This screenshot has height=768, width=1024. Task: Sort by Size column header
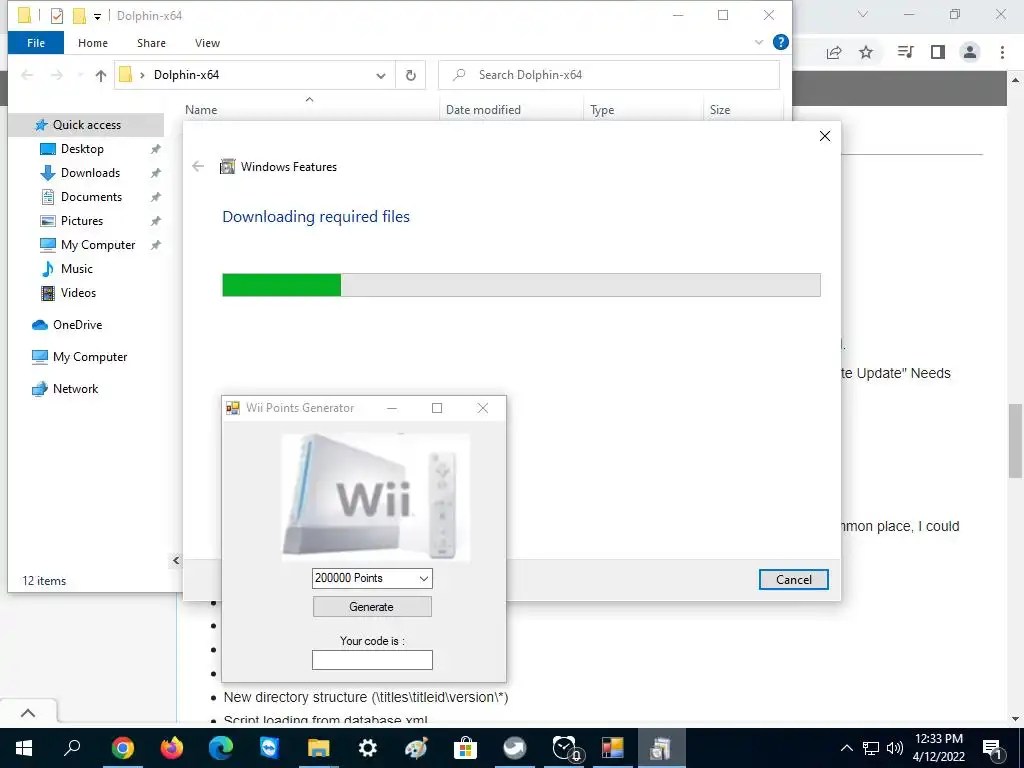[720, 110]
